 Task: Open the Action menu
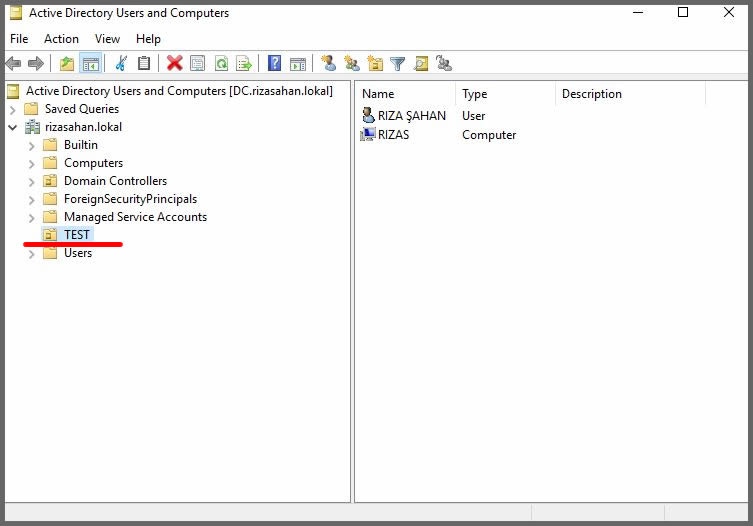[61, 39]
